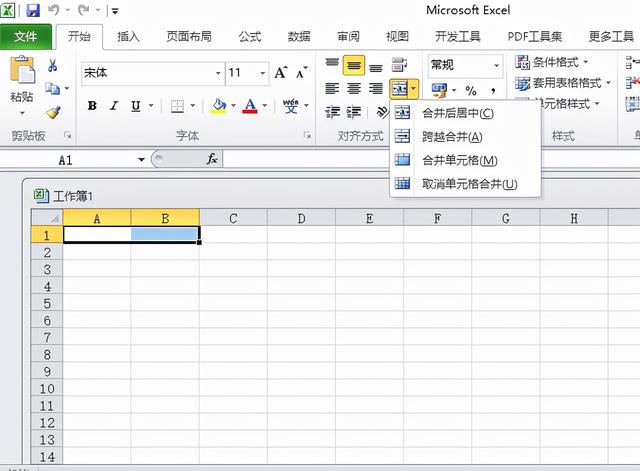
Task: Open 条件格式 conditional formatting
Action: (551, 62)
